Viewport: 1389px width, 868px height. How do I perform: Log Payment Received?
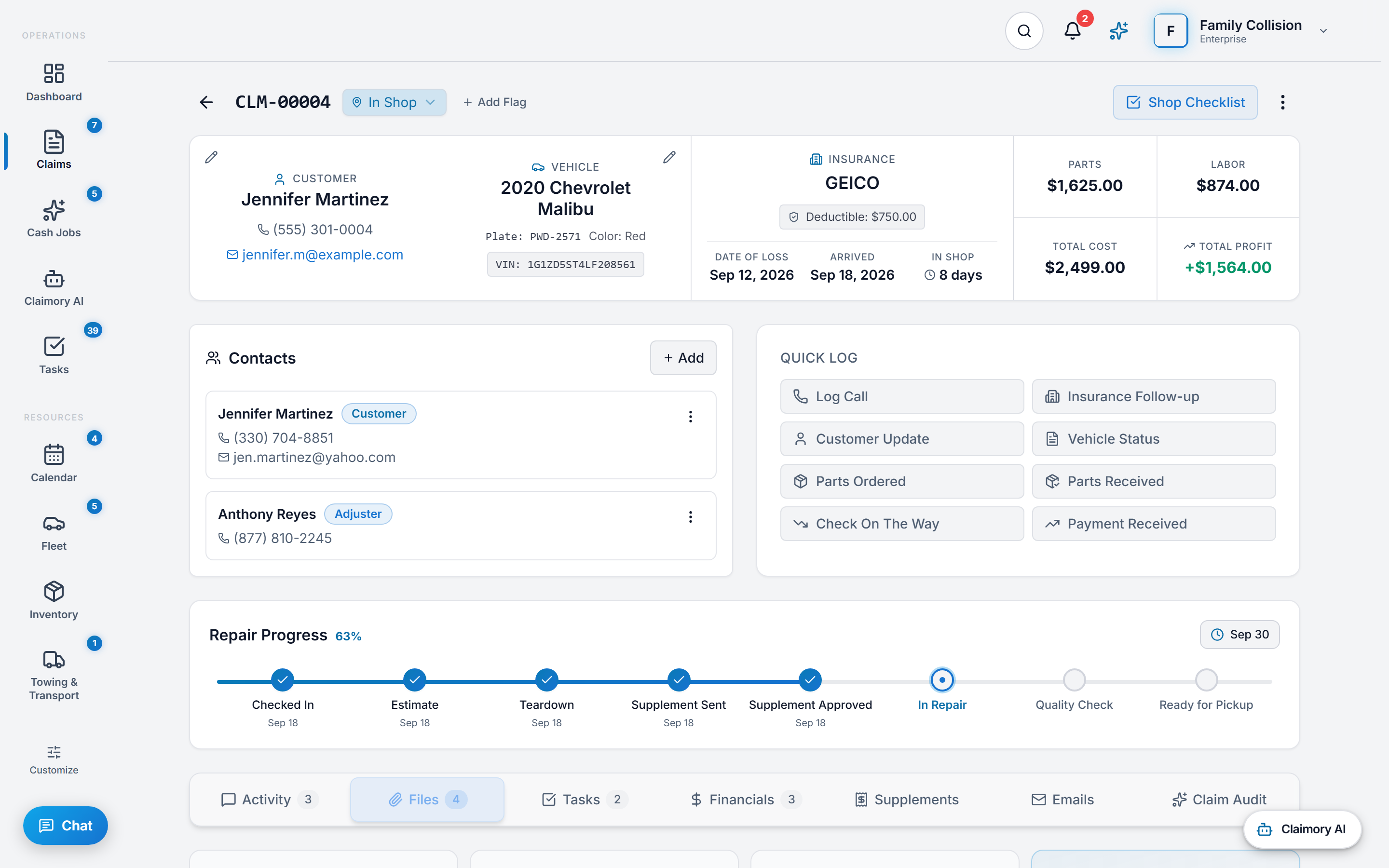click(x=1154, y=524)
